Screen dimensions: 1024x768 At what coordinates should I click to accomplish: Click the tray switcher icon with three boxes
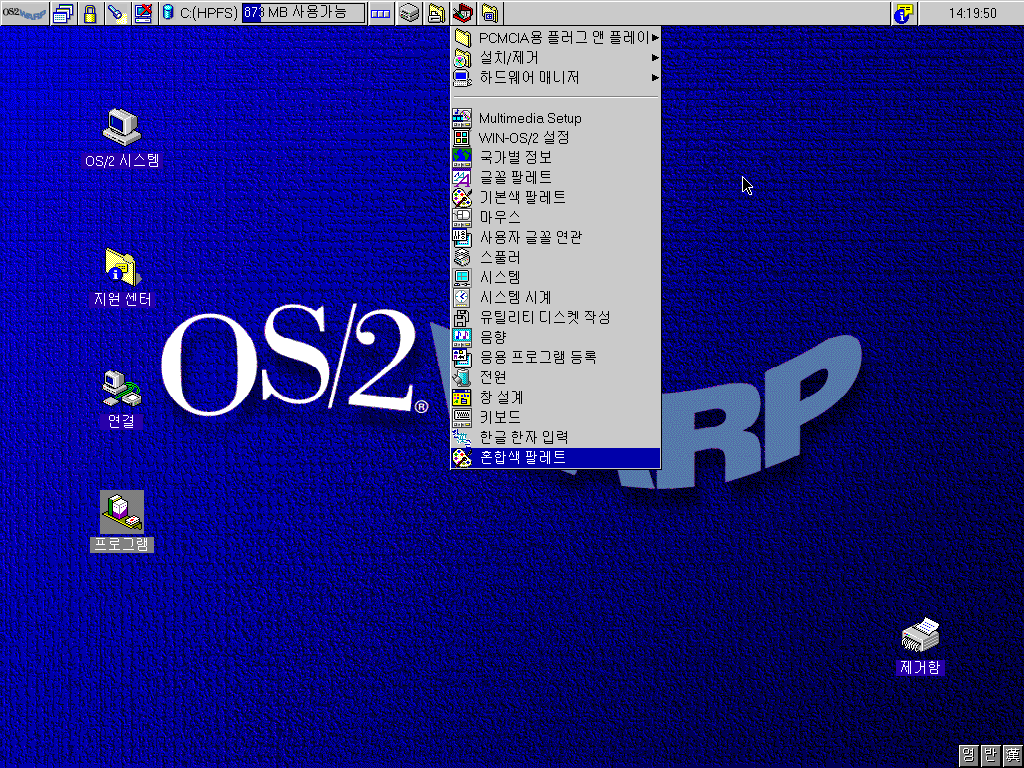381,13
